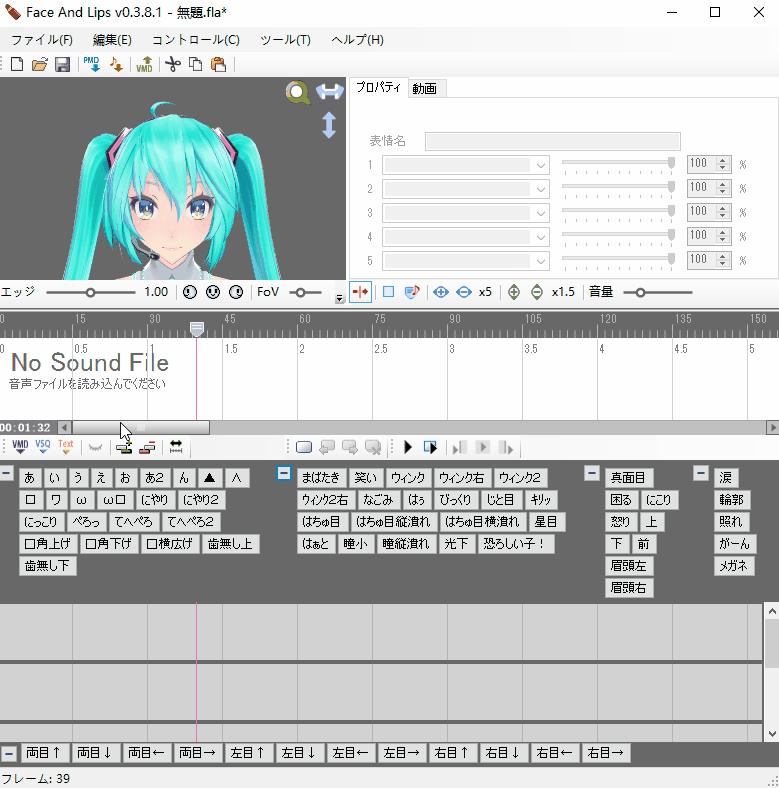Open the expression slot 3 dropdown
This screenshot has height=788, width=779.
point(541,213)
